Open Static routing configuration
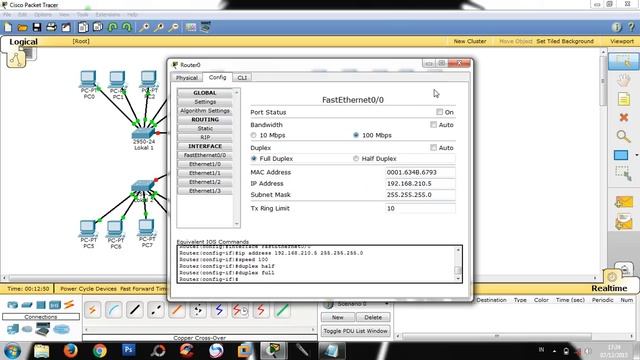 (x=205, y=129)
